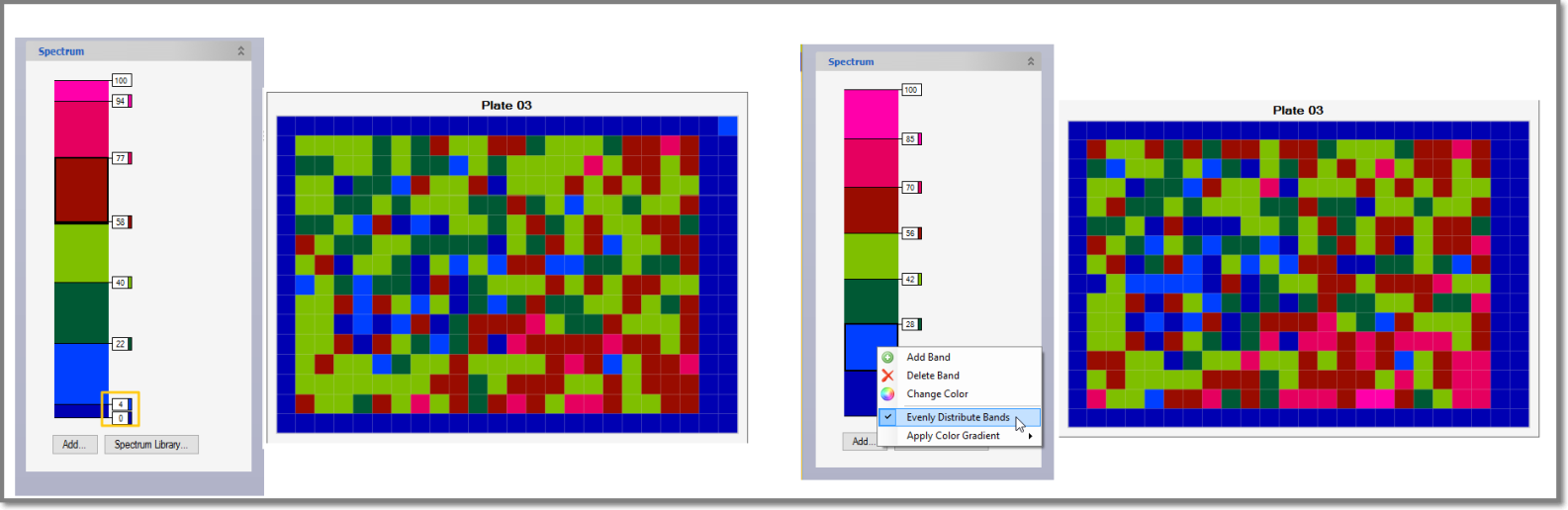1568x510 pixels.
Task: Click the Change Color wheel icon
Action: click(x=887, y=394)
